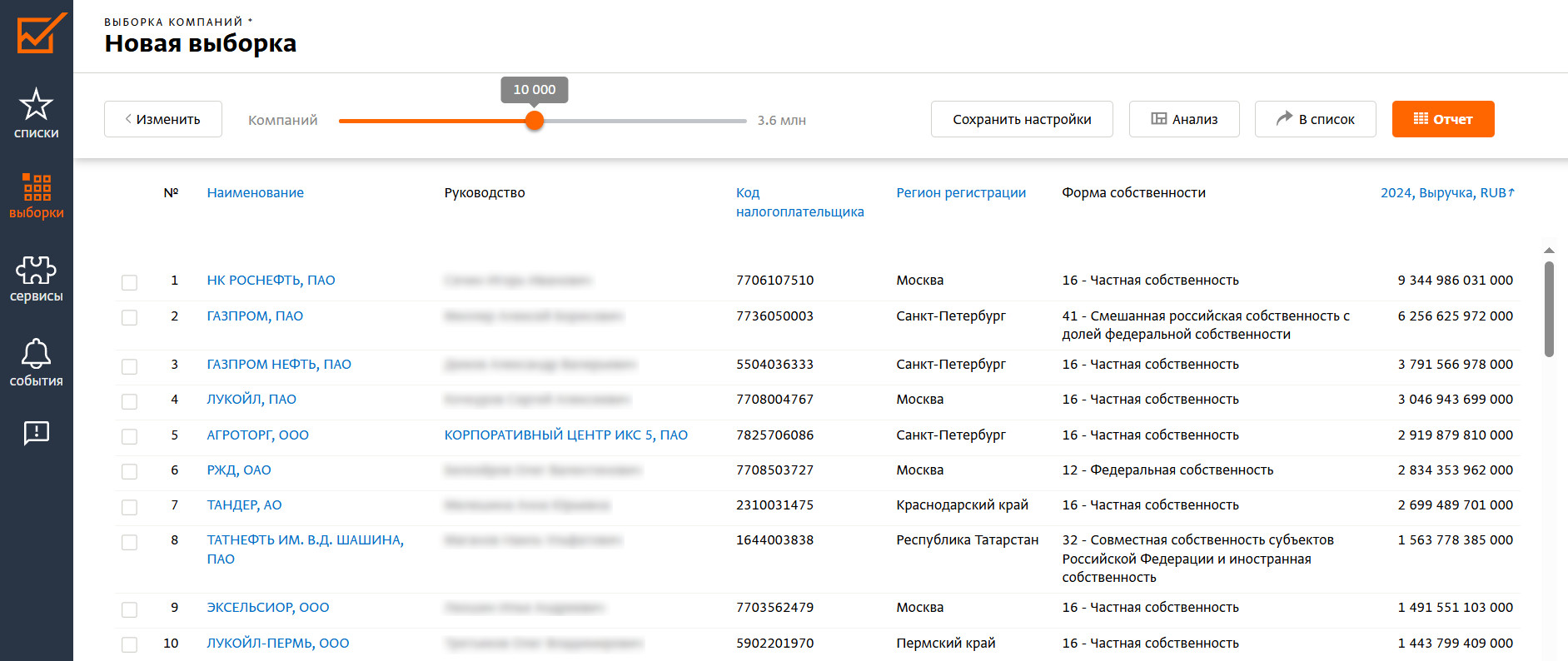Click Сохранить настройки button
The image size is (1568, 661).
(x=1022, y=119)
